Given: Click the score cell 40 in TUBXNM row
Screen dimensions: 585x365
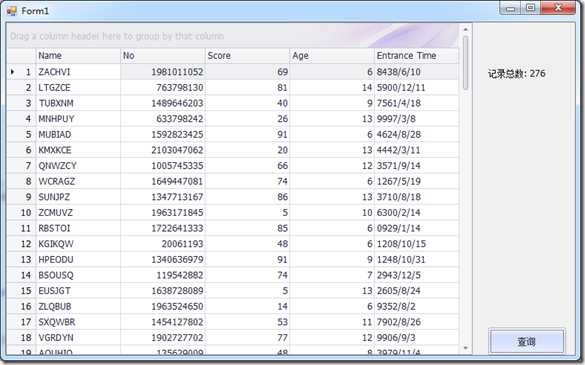Looking at the screenshot, I should (x=247, y=103).
